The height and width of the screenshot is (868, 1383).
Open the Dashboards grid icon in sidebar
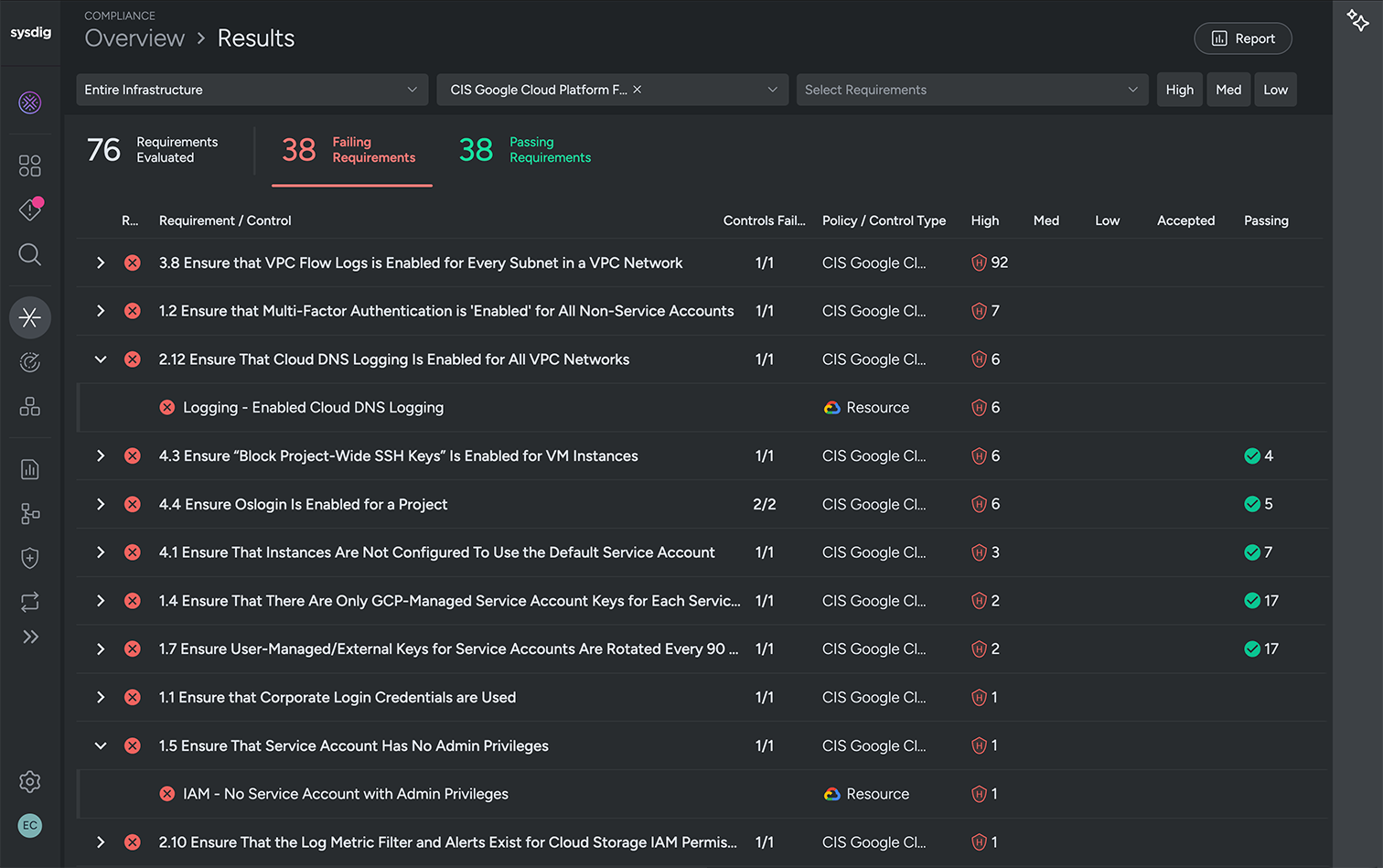(30, 166)
